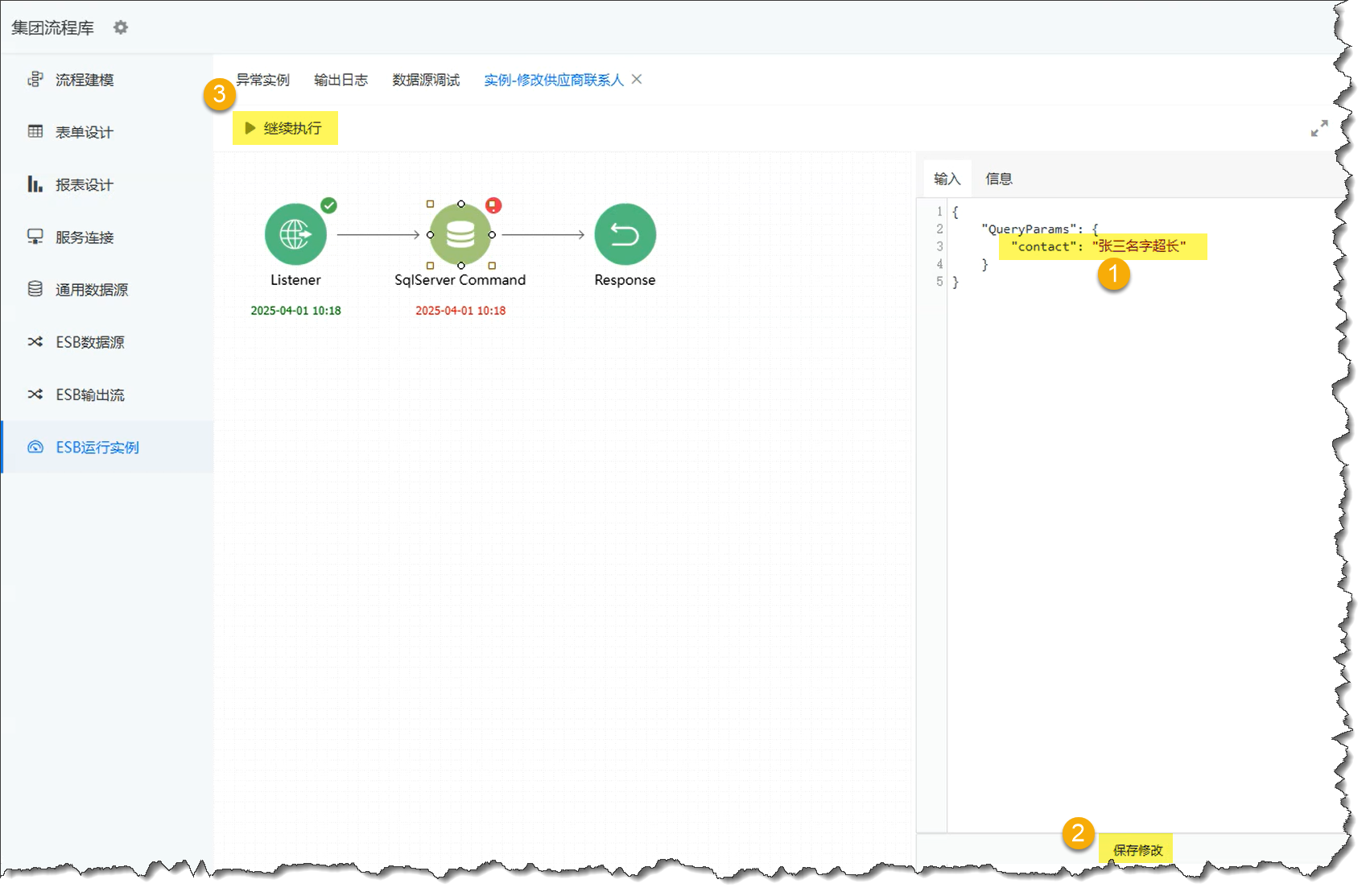Click 保存修改 to save input changes

(1137, 850)
